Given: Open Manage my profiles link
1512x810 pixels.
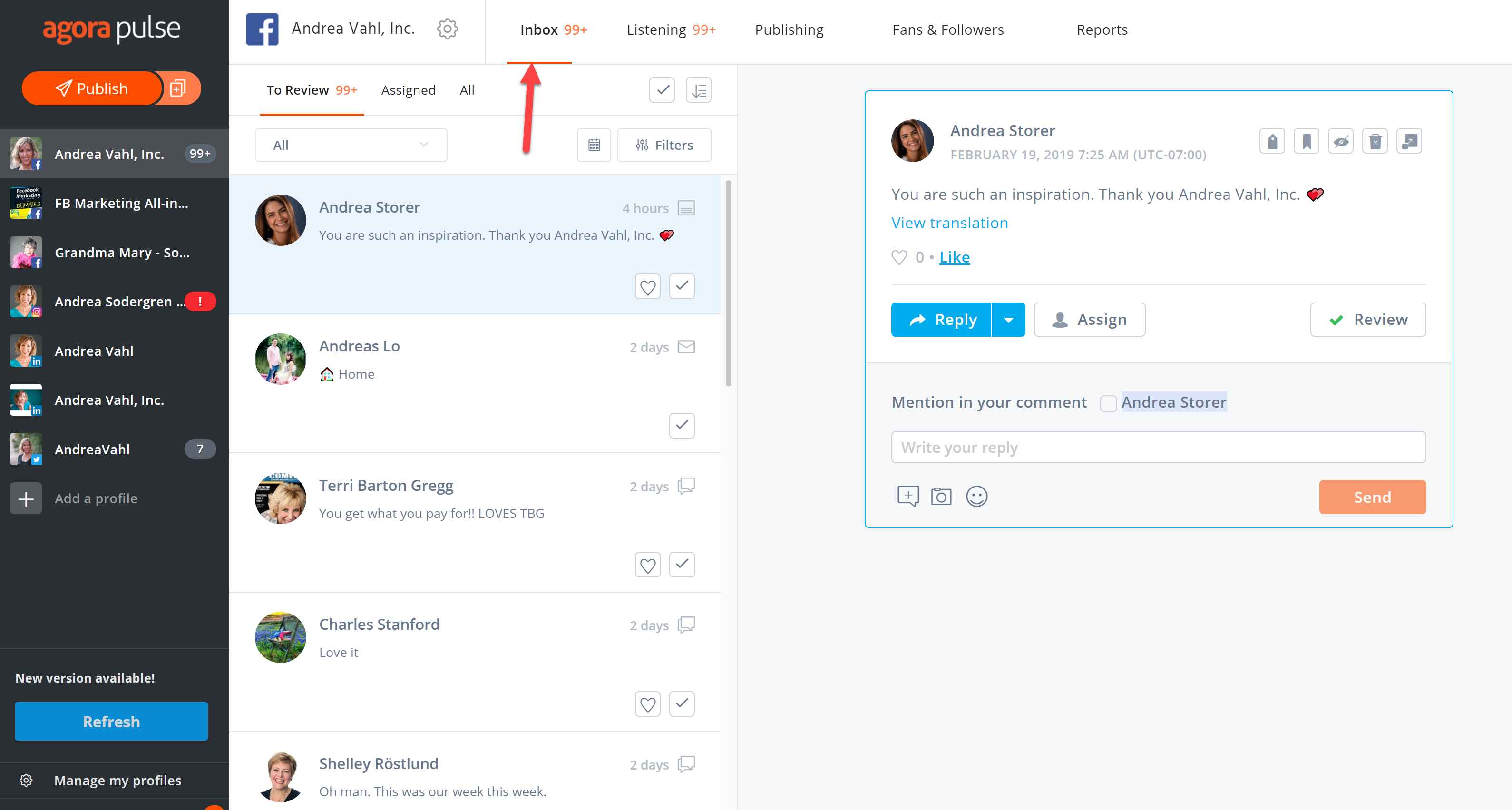Looking at the screenshot, I should (117, 780).
